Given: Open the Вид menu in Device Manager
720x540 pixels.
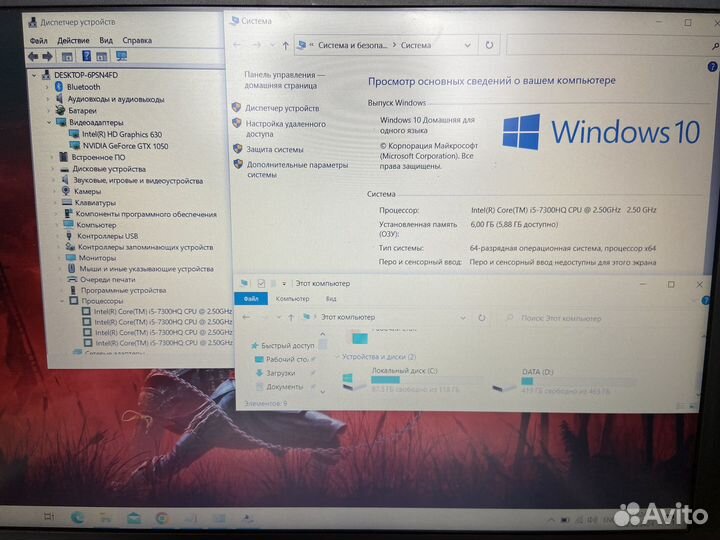Looking at the screenshot, I should pyautogui.click(x=106, y=40).
